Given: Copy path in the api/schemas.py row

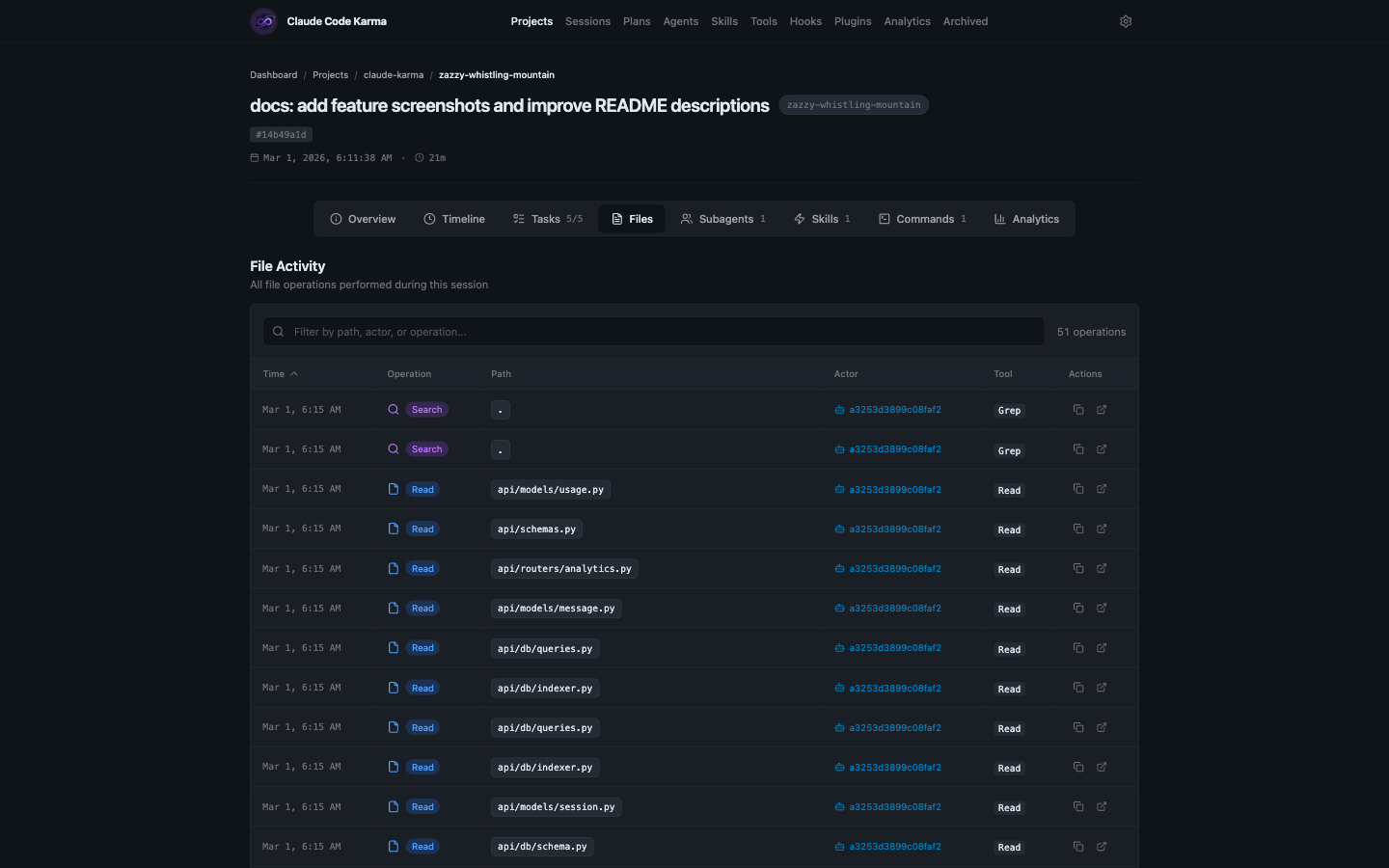Looking at the screenshot, I should pyautogui.click(x=1078, y=529).
